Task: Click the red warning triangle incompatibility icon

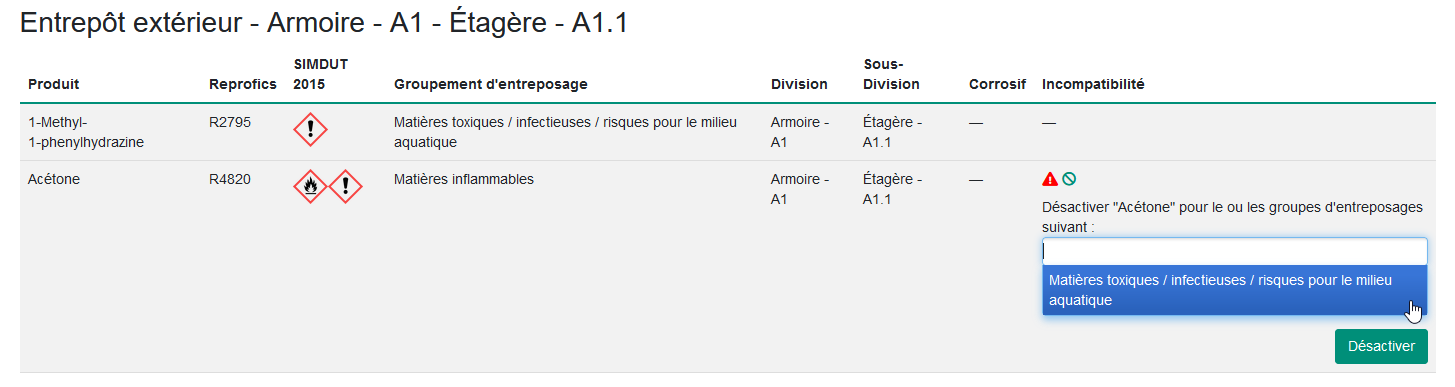Action: pos(1050,179)
